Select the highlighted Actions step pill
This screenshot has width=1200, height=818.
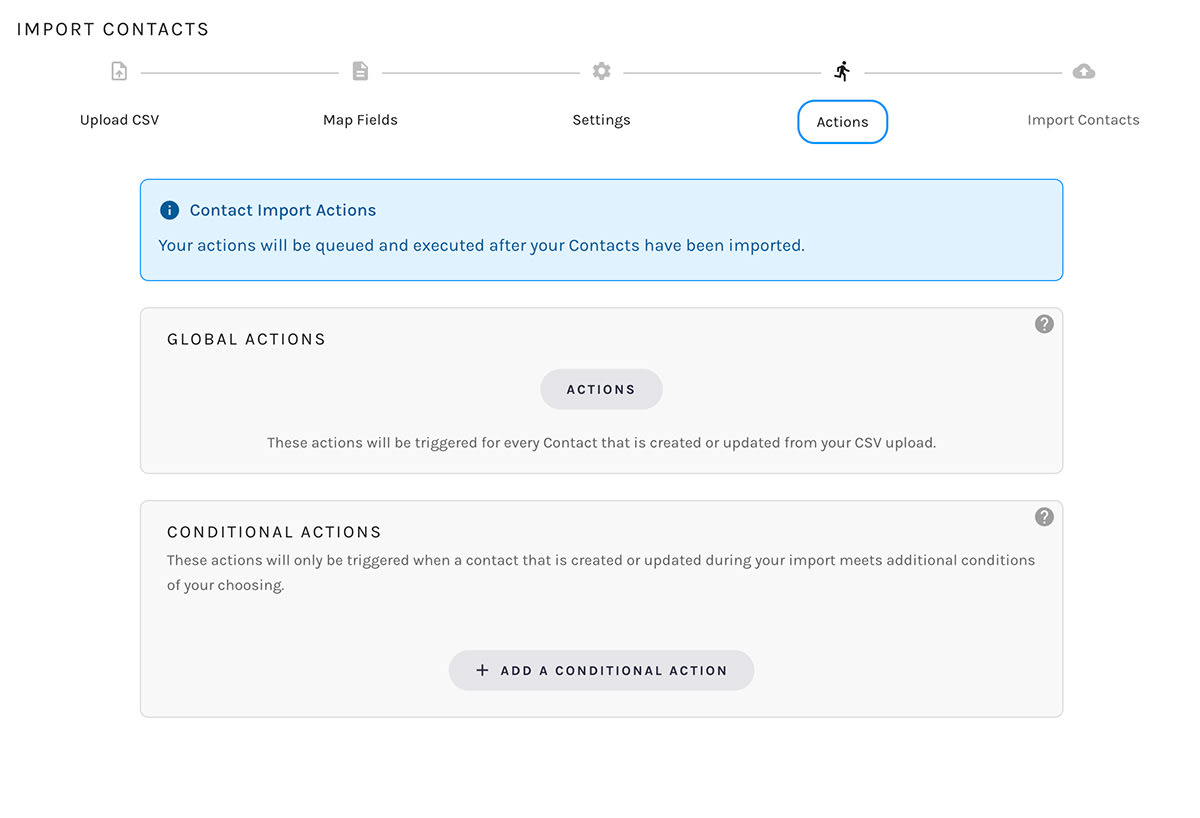(842, 121)
